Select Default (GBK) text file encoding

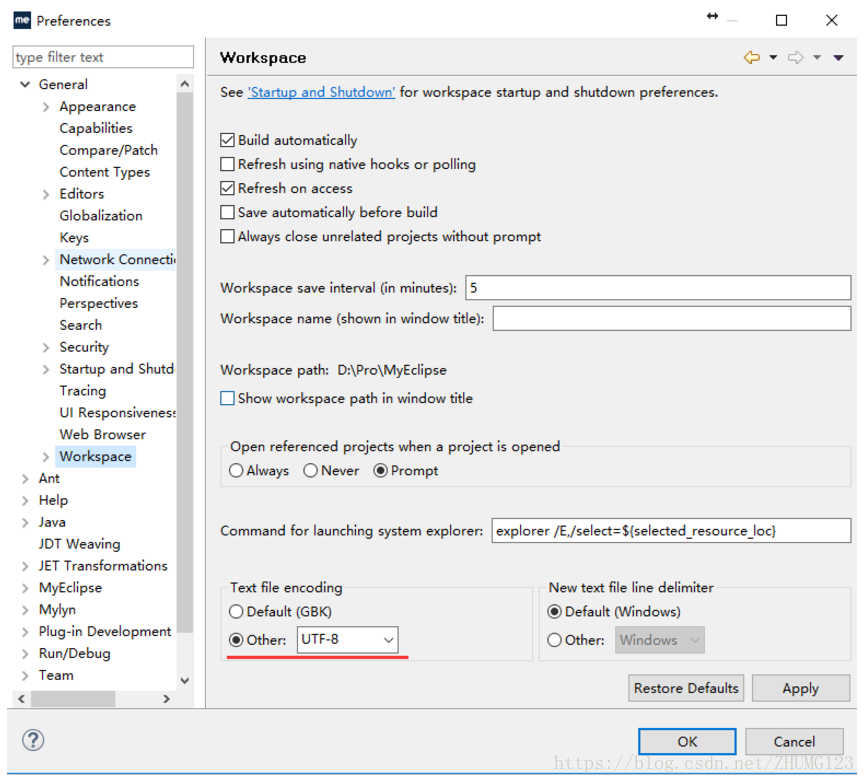point(236,611)
